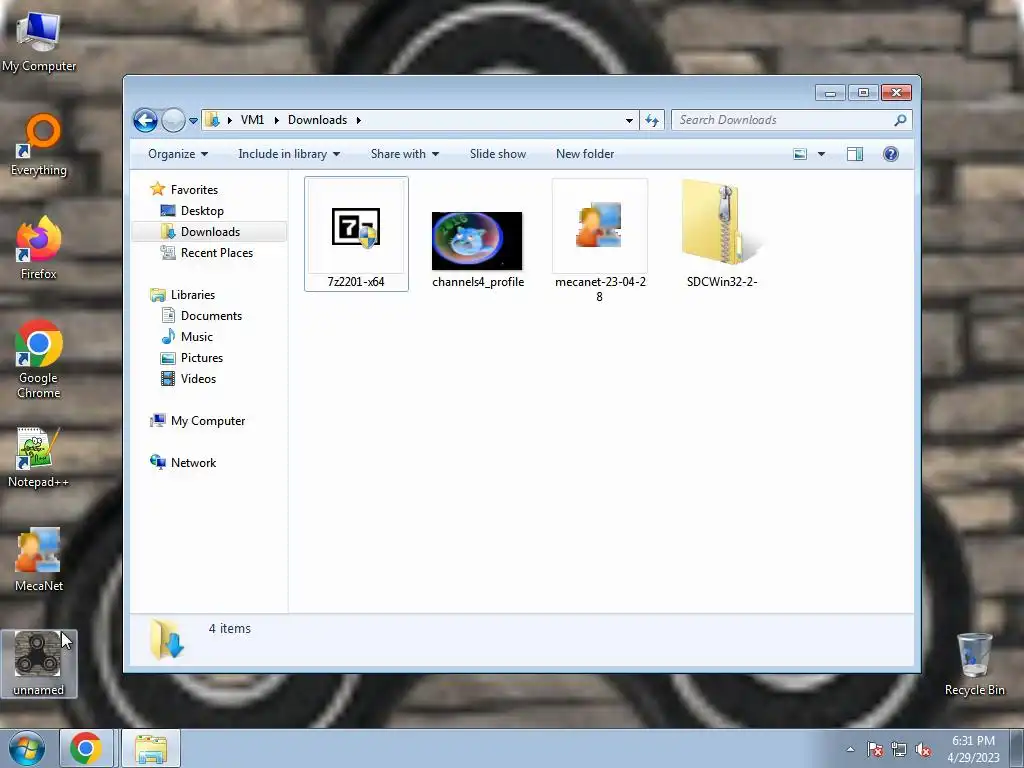Start the Slide show
Screen dimensions: 1024x768
498,154
